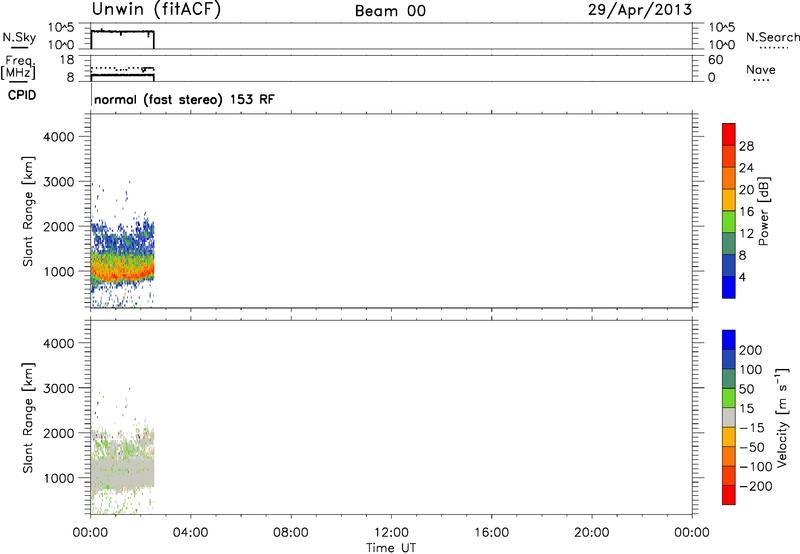Click the 'Nave' legend label
Screen dimensions: 800x554
[761, 69]
